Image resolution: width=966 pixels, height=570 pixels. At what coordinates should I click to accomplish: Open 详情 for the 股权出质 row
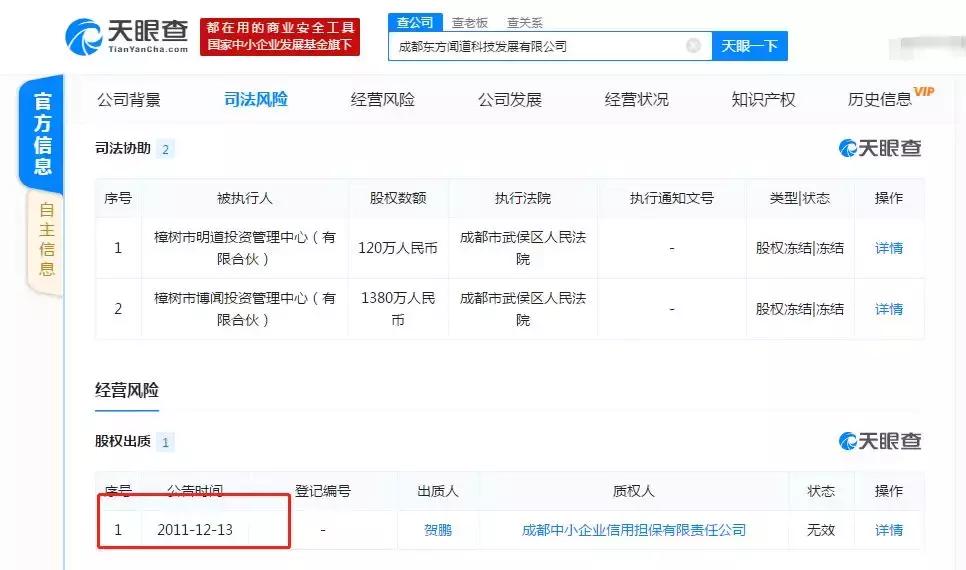pyautogui.click(x=889, y=530)
